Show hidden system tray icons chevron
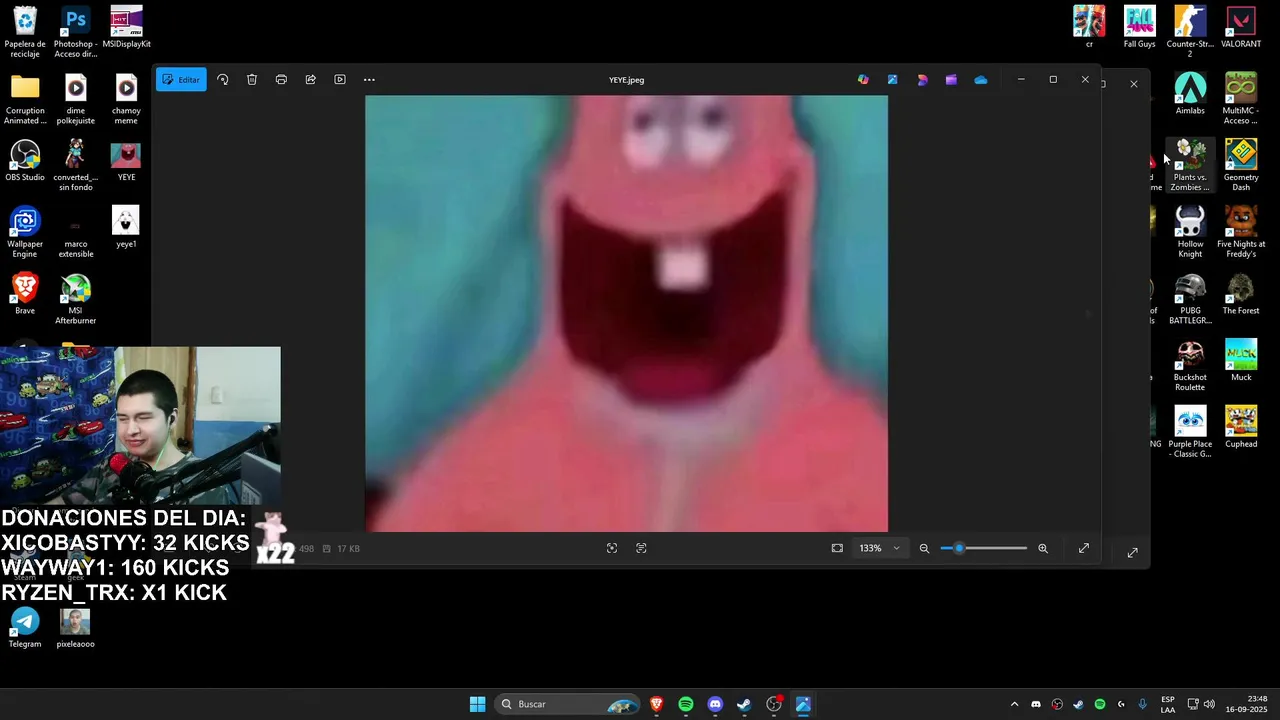The height and width of the screenshot is (720, 1280). tap(1014, 704)
